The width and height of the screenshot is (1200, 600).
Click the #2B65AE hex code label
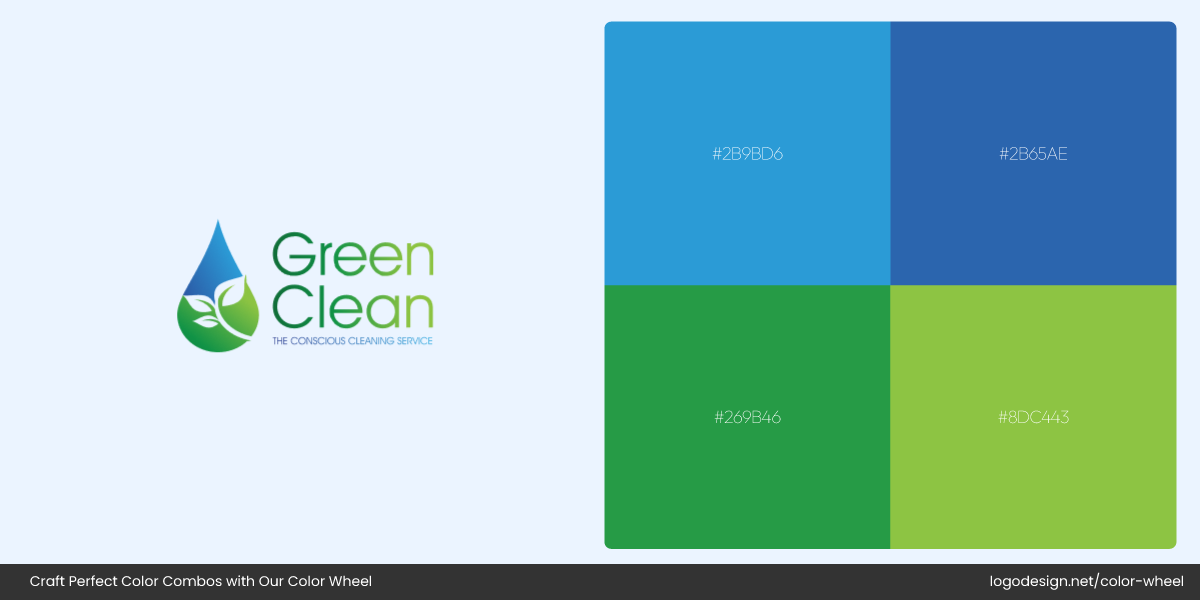point(1033,154)
